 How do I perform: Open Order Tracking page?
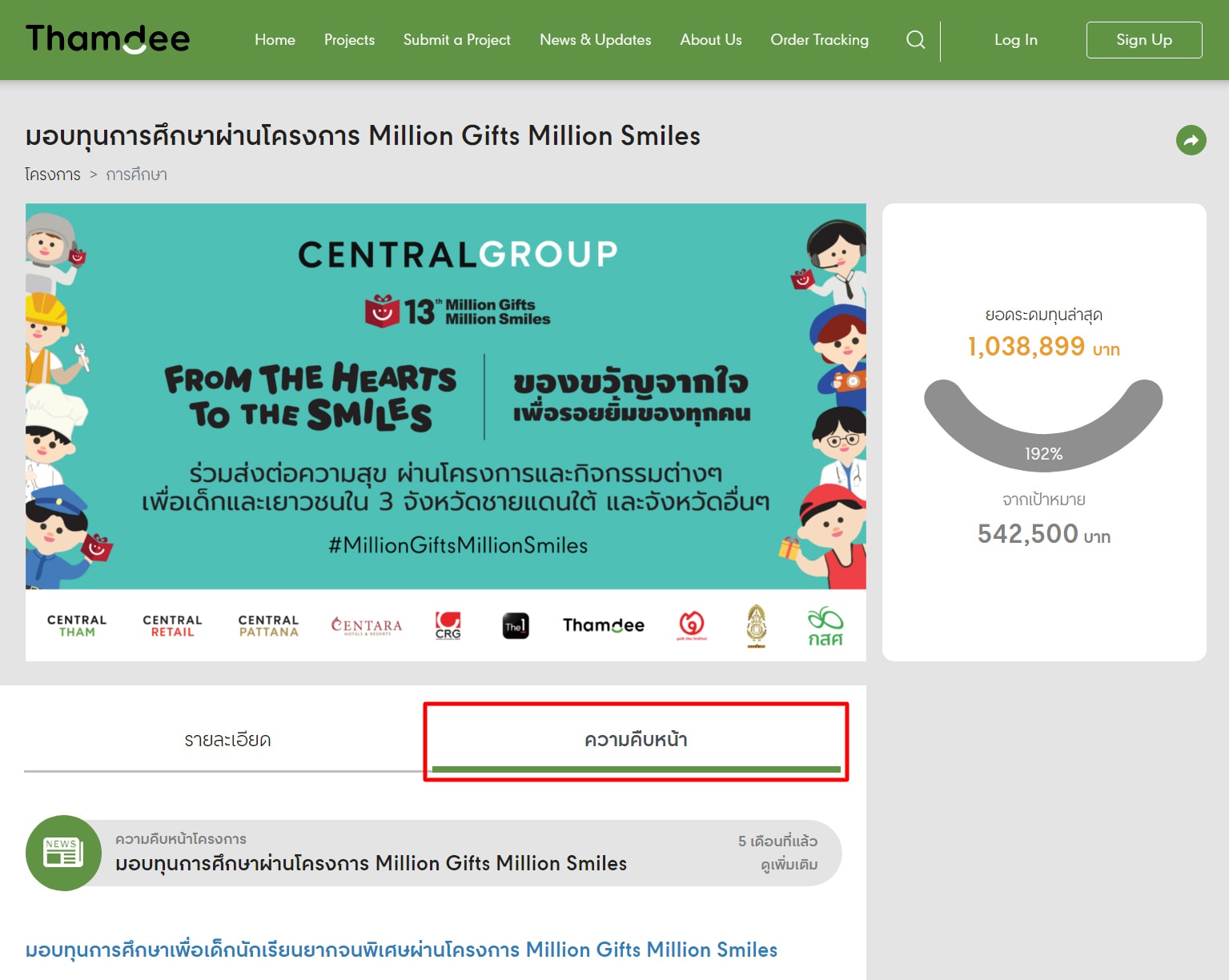tap(819, 40)
